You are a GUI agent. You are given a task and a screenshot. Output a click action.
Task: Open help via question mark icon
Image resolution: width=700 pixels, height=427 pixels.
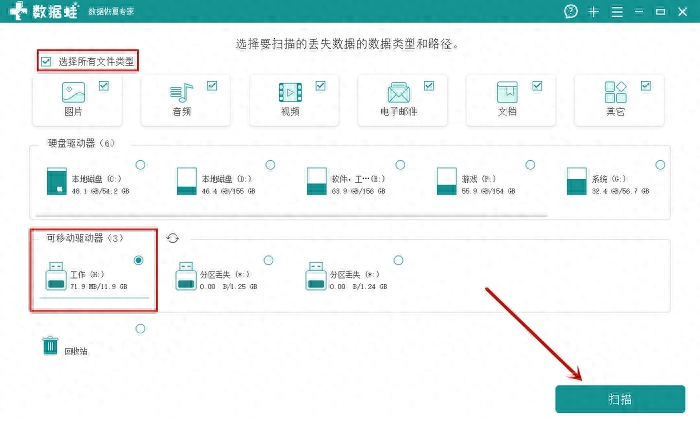pyautogui.click(x=570, y=11)
